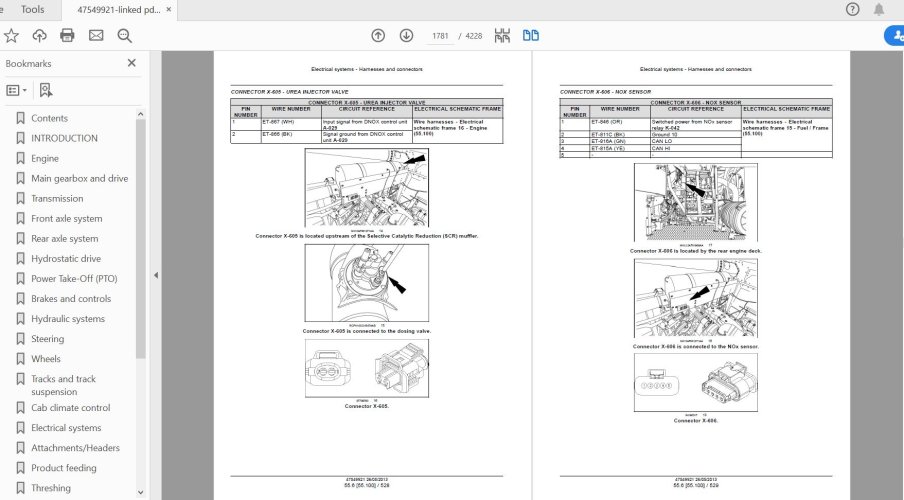Click the X-605 SCR muffler location image
Viewport: 904px width, 500px height.
[367, 187]
